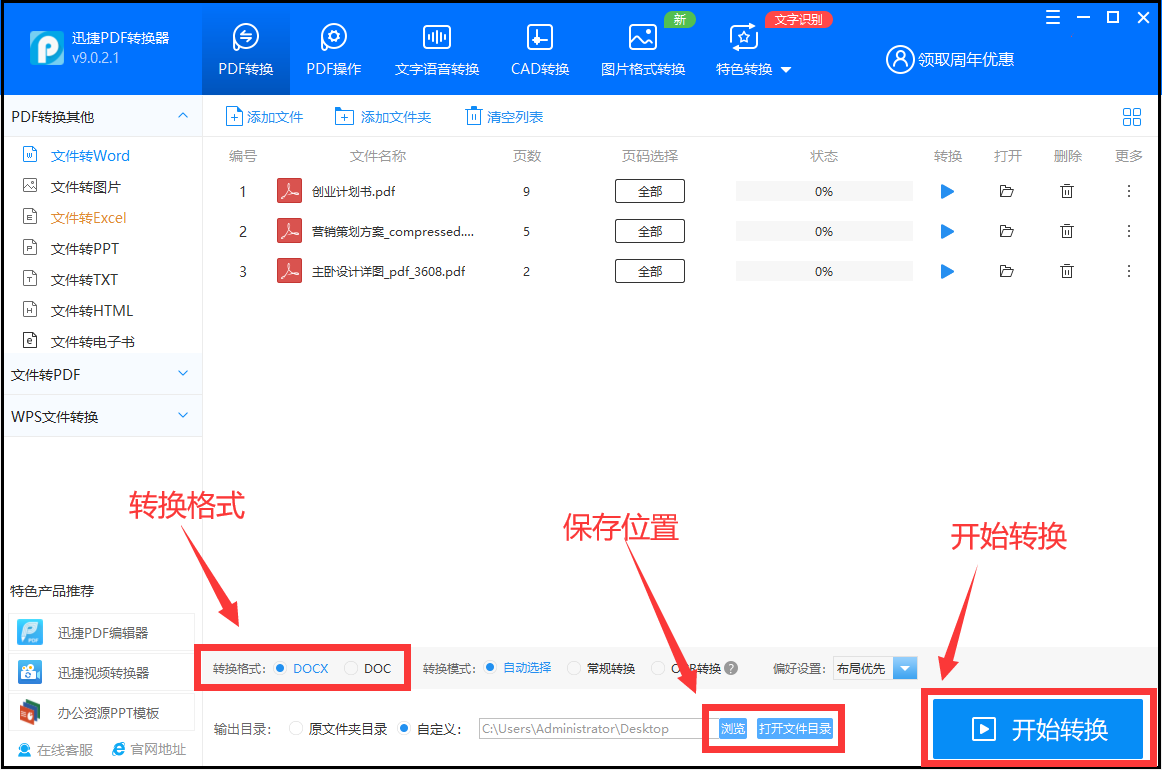This screenshot has height=770, width=1162.
Task: Start converting 创业计划书.pdf with play icon
Action: pos(947,191)
